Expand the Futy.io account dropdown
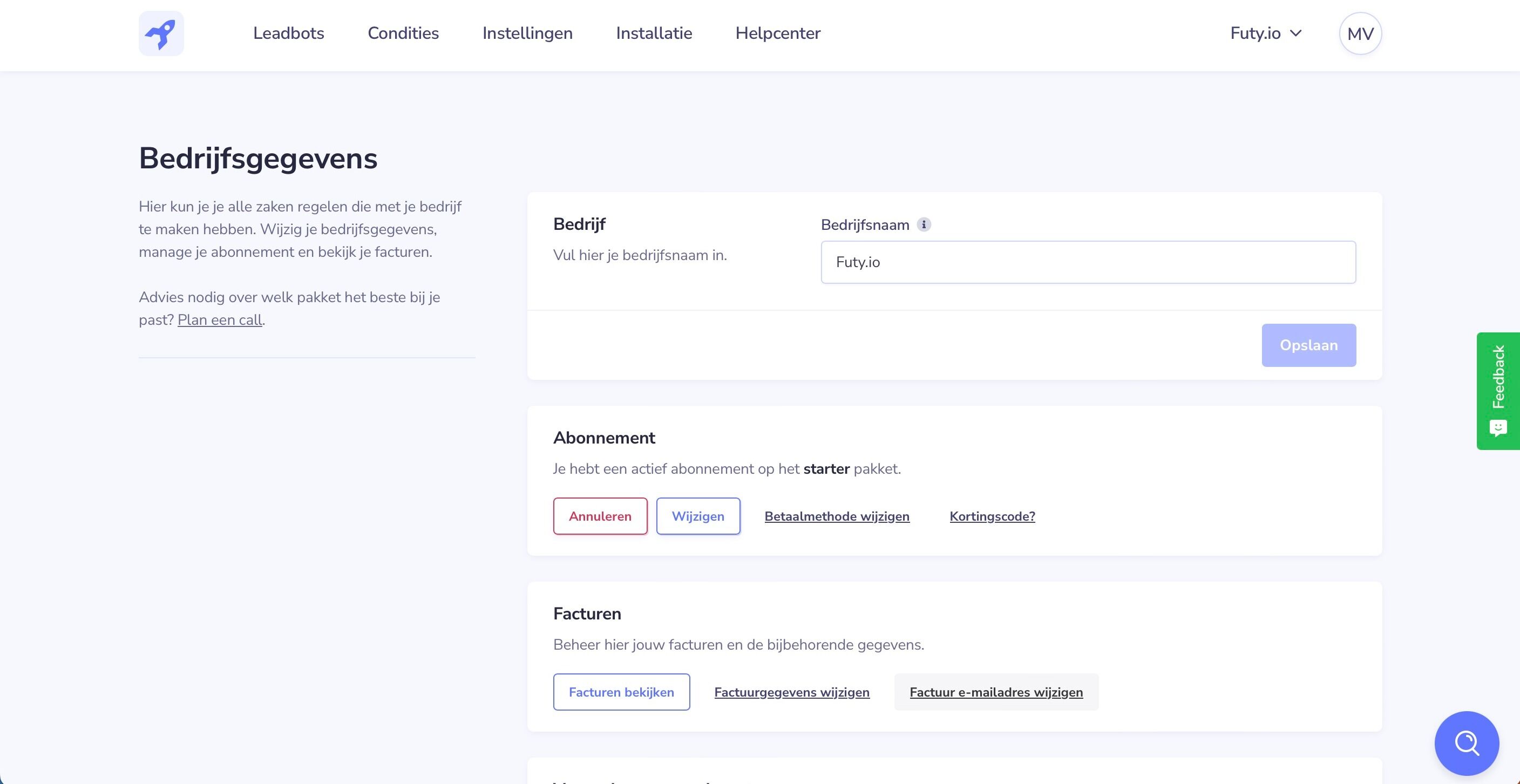The height and width of the screenshot is (784, 1520). pyautogui.click(x=1266, y=33)
